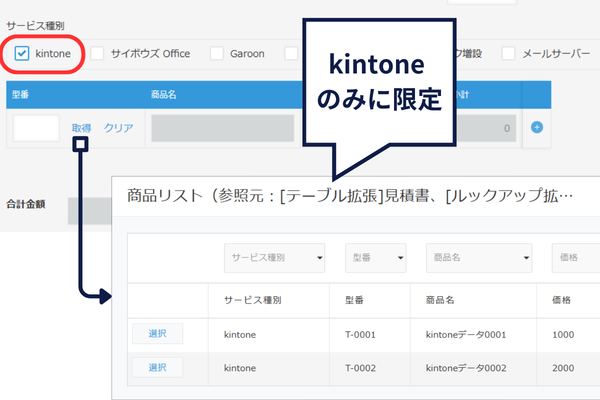Open the サービス種別 filter dropdown

[x=274, y=258]
